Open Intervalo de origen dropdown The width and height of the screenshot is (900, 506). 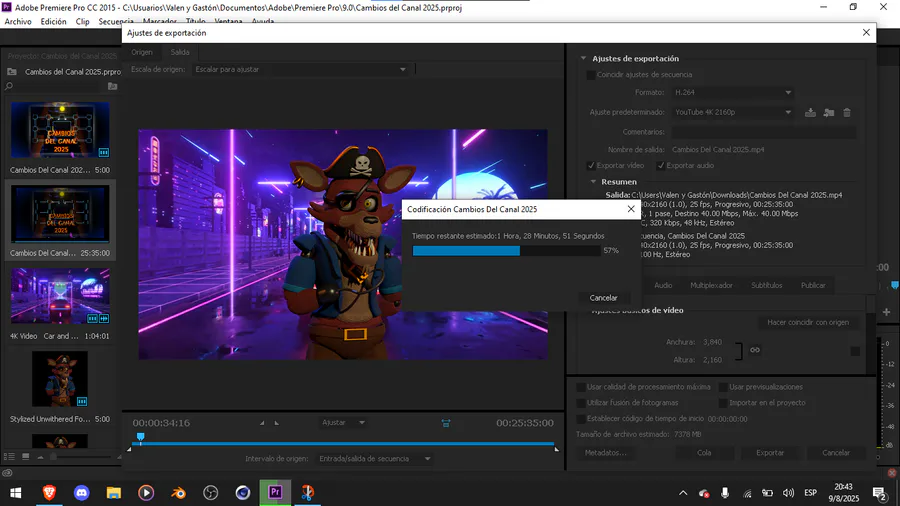[x=374, y=459]
